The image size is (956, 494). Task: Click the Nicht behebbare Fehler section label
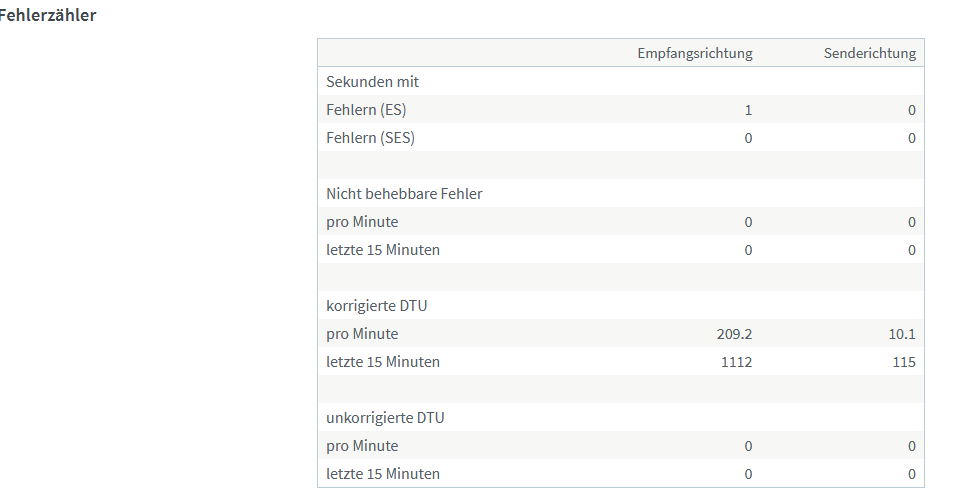pos(404,194)
